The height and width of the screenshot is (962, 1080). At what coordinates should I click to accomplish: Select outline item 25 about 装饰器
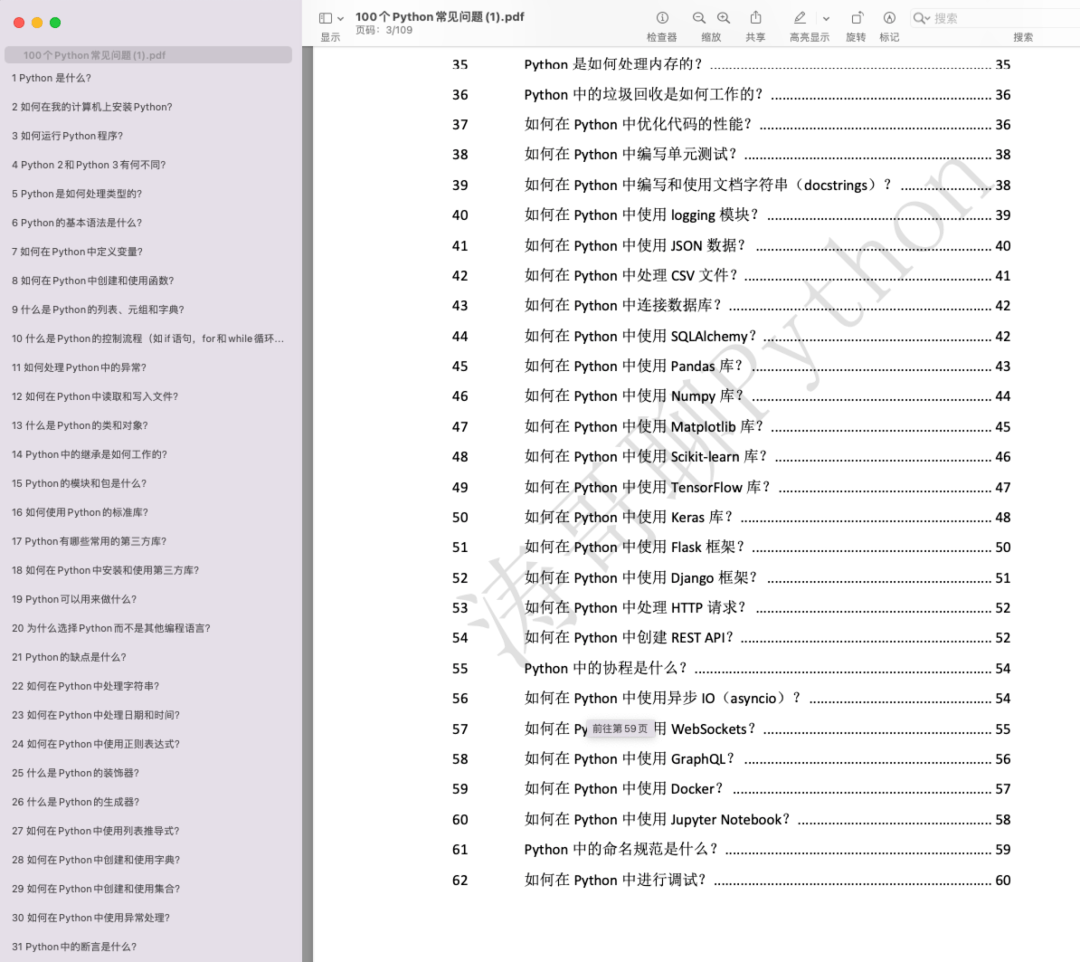pyautogui.click(x=76, y=773)
